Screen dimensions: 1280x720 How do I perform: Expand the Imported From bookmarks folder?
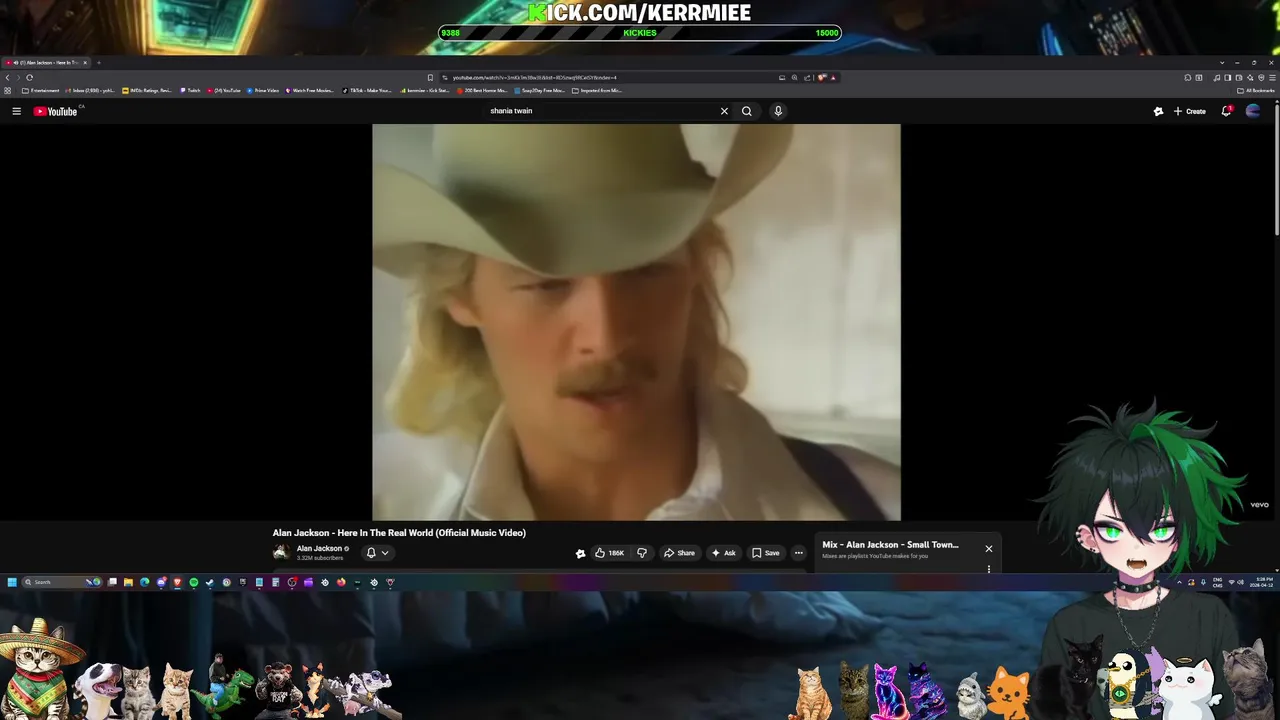click(x=597, y=90)
